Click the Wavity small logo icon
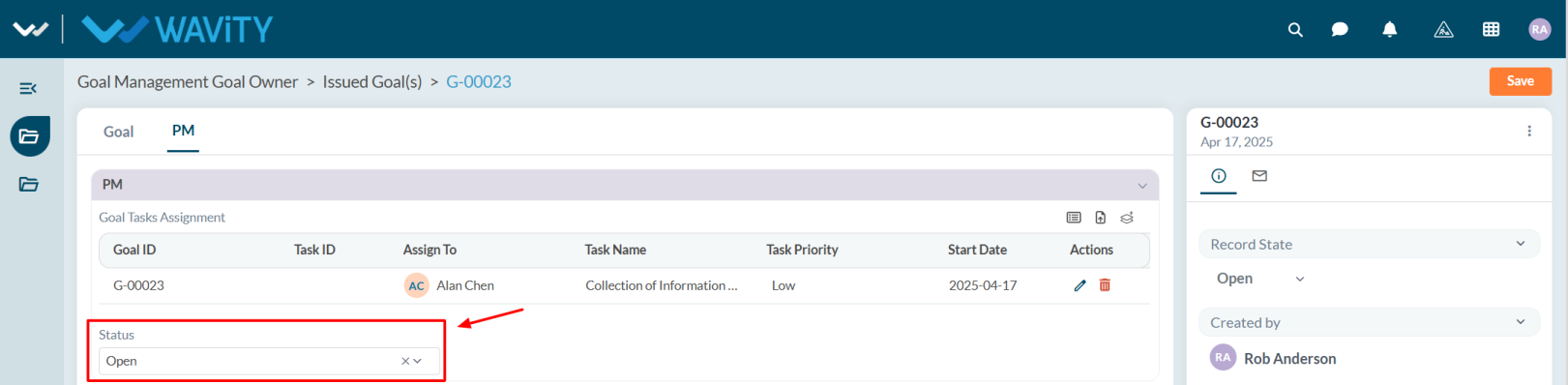 (x=30, y=29)
